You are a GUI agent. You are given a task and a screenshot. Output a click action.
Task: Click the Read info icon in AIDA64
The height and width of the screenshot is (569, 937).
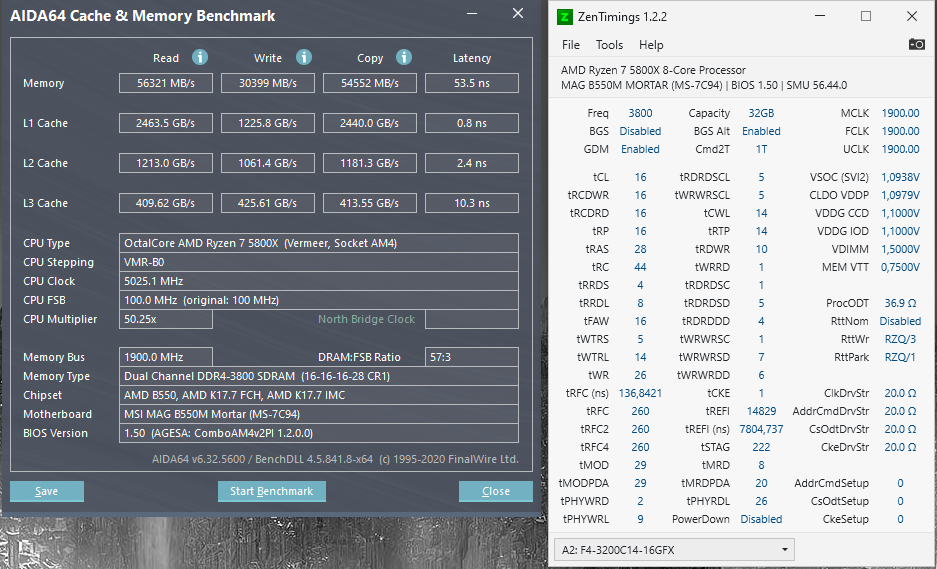pyautogui.click(x=200, y=57)
